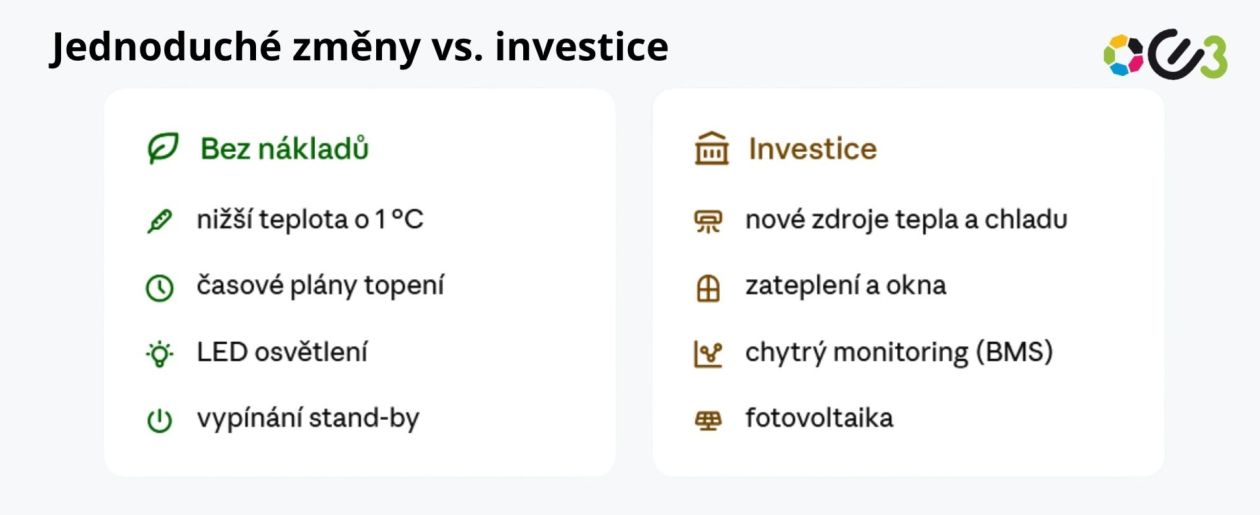Click the title Jednoduché změny vs. investice
1260x515 pixels.
point(359,47)
